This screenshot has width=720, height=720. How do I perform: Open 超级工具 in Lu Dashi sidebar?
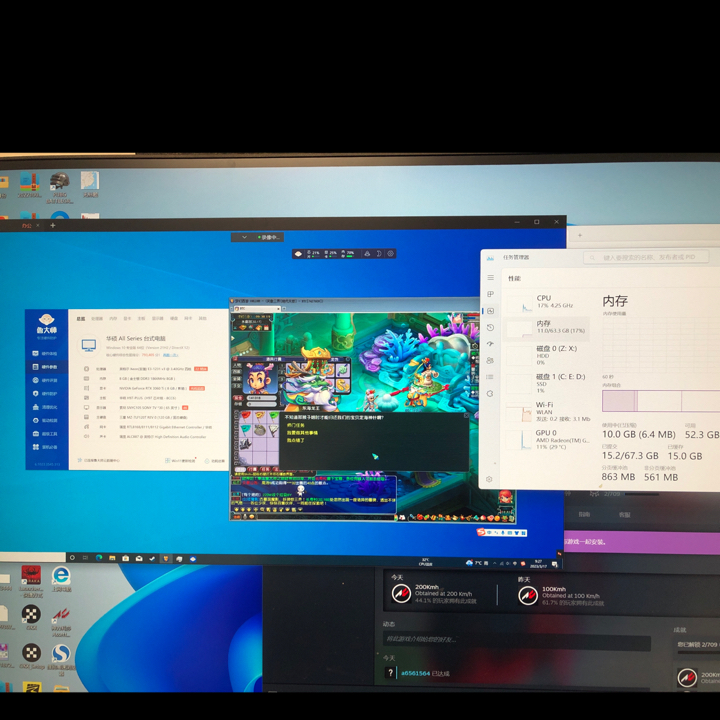tap(45, 433)
